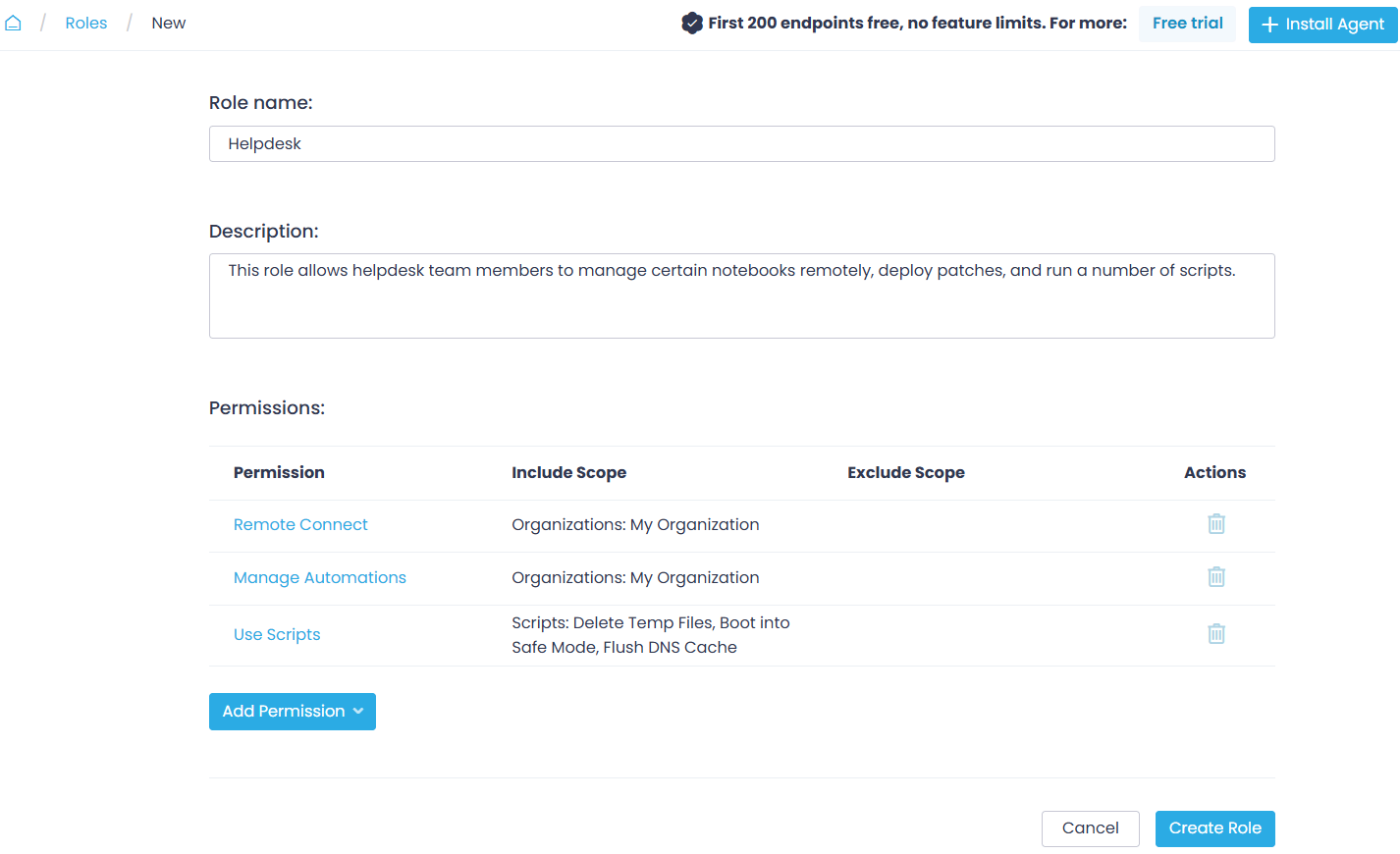Select the New breadcrumb item
Image resolution: width=1400 pixels, height=854 pixels.
tap(168, 23)
